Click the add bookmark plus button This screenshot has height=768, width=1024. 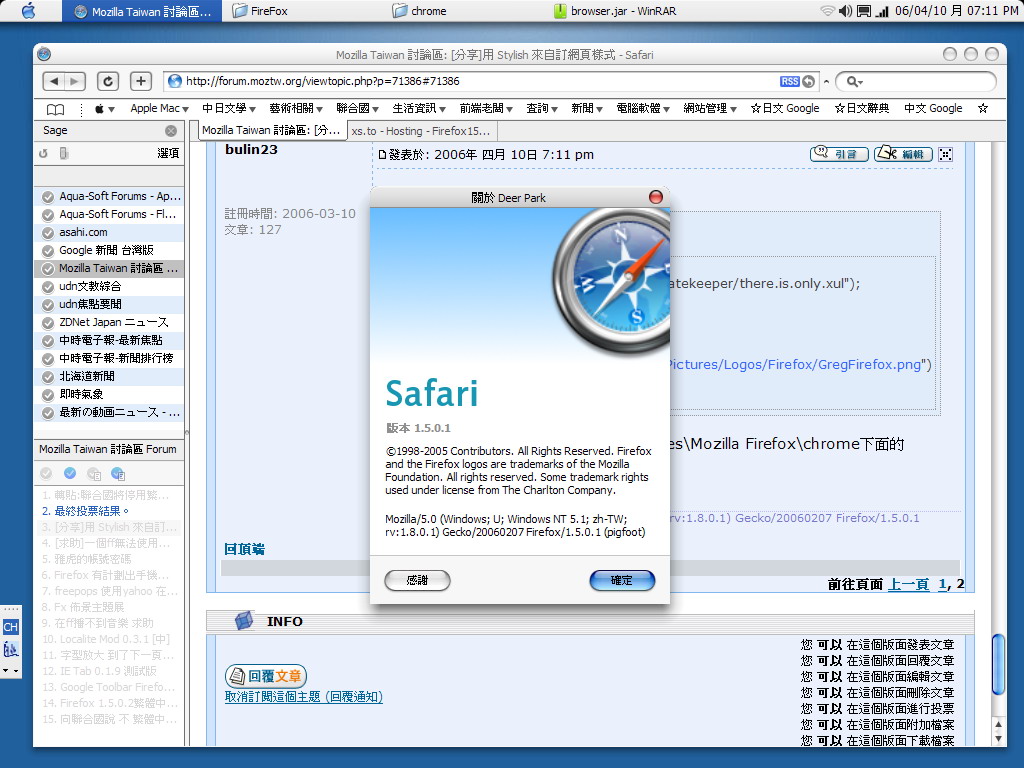coord(141,81)
